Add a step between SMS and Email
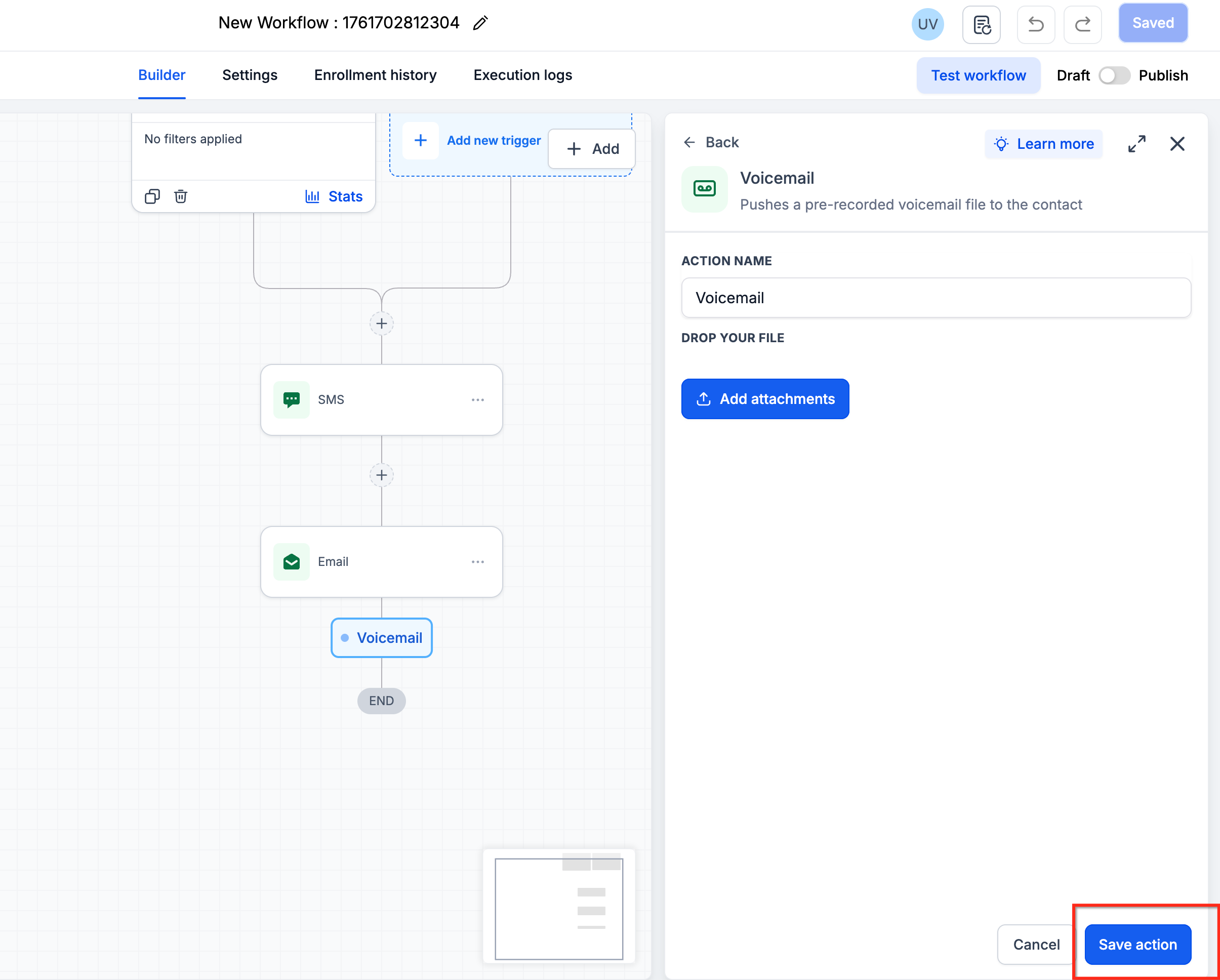Viewport: 1220px width, 980px height. pyautogui.click(x=381, y=475)
